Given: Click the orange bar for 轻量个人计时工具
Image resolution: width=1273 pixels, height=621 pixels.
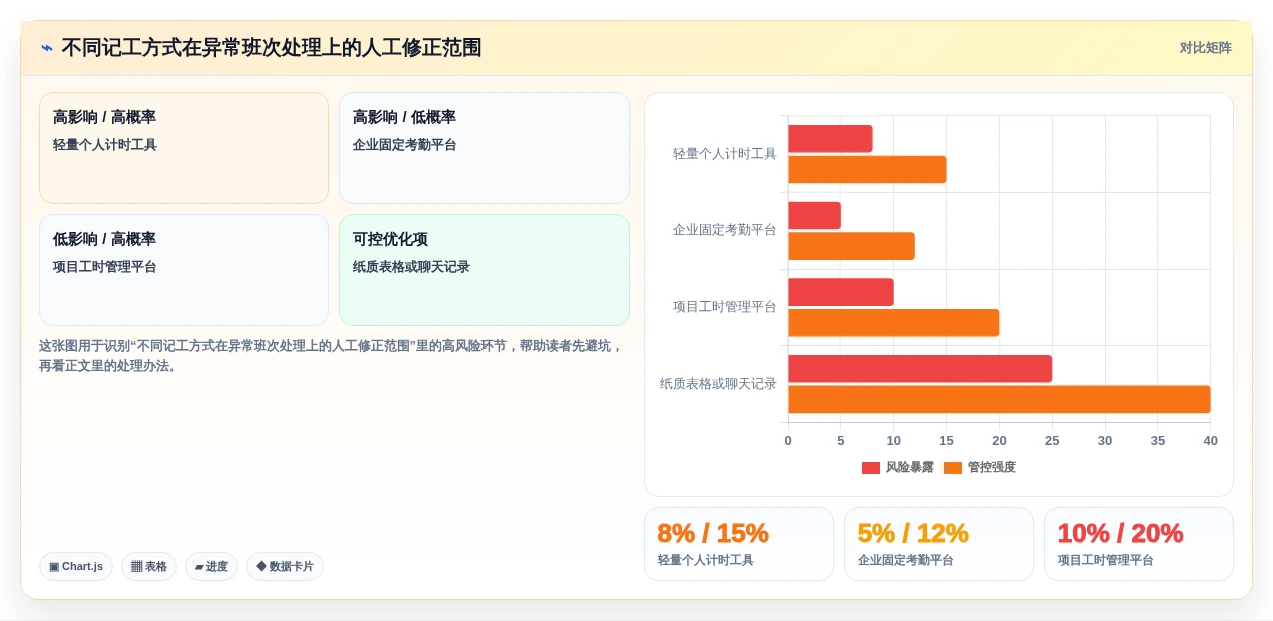Looking at the screenshot, I should pyautogui.click(x=867, y=170).
